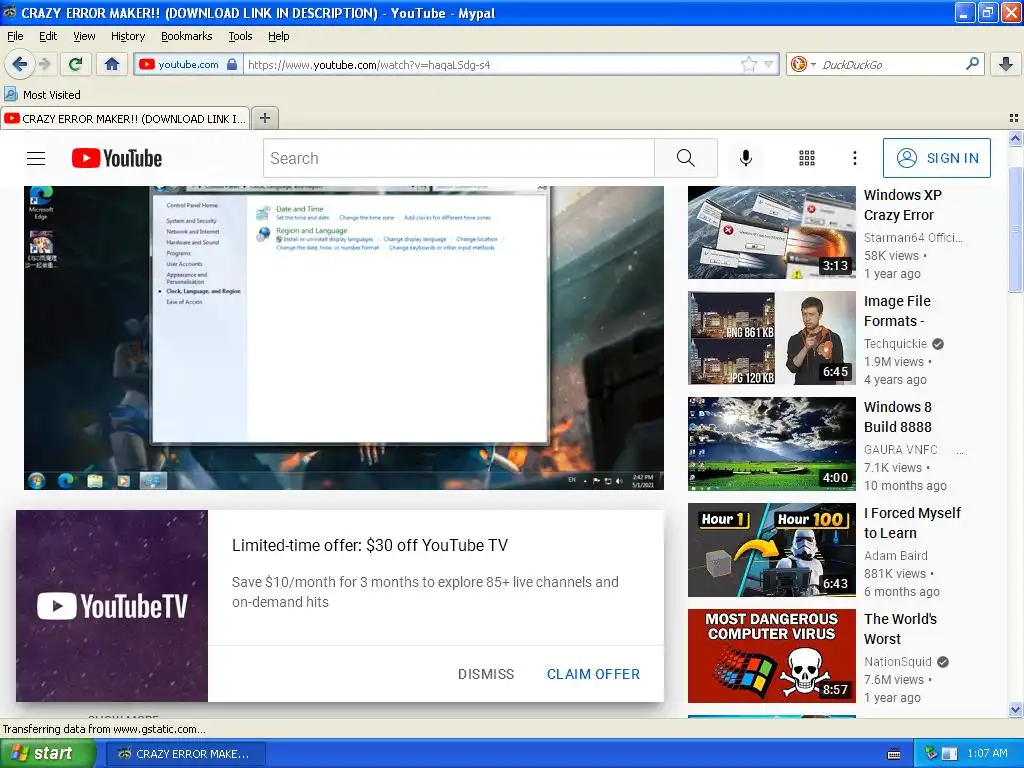Open the URL history dropdown arrow

[769, 64]
